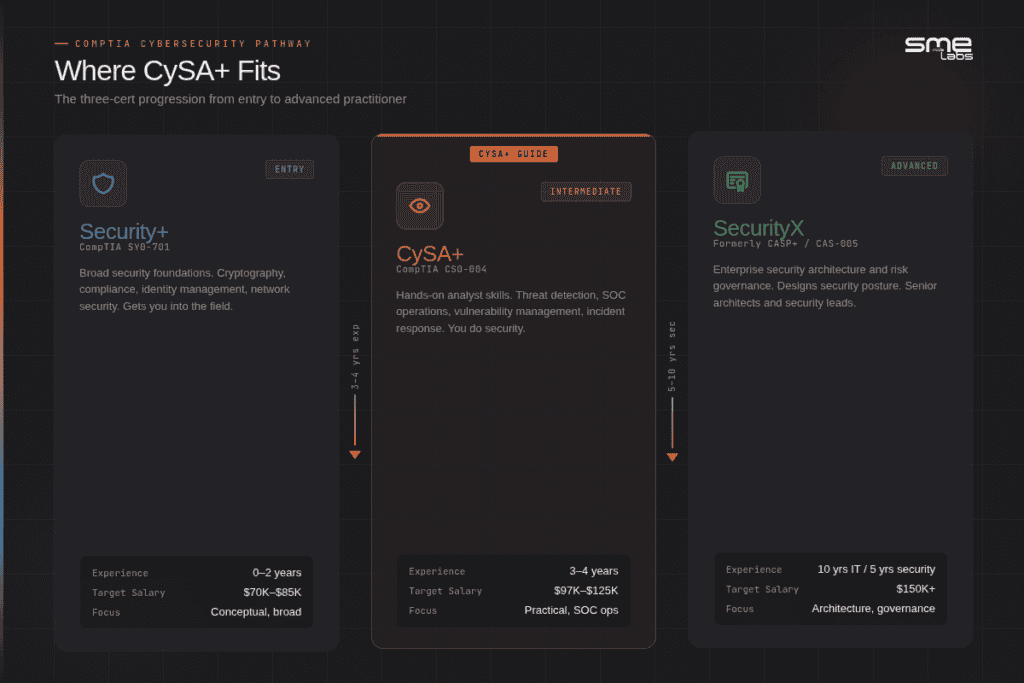Click '3–4 years' experience value
The height and width of the screenshot is (683, 1024).
pyautogui.click(x=594, y=571)
